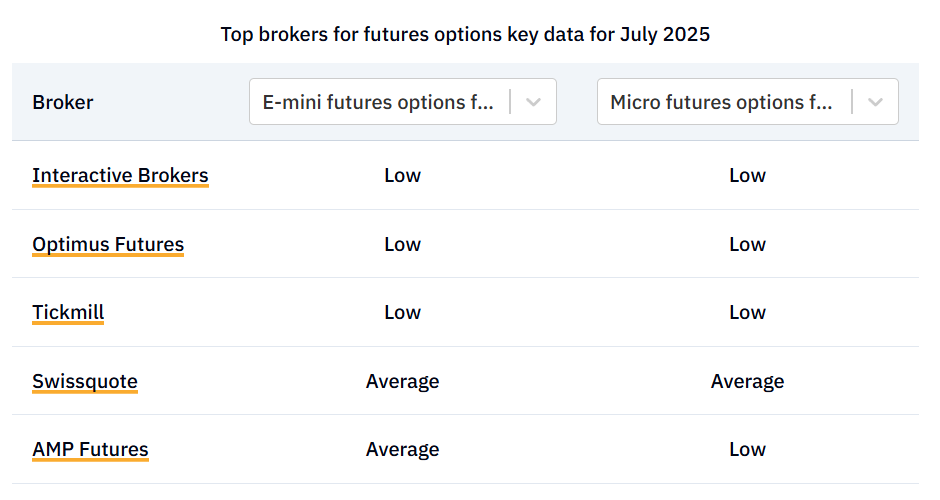Open the Interactive Brokers link
Screen dimensions: 940x500
[120, 176]
